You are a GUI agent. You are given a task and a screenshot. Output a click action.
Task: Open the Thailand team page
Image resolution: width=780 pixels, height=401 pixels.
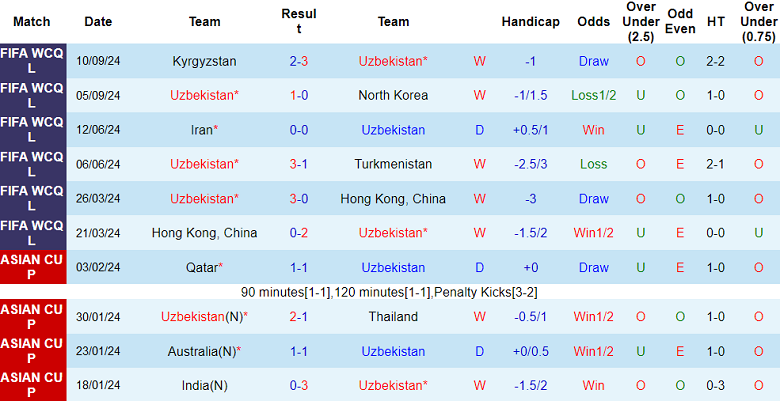pos(393,317)
